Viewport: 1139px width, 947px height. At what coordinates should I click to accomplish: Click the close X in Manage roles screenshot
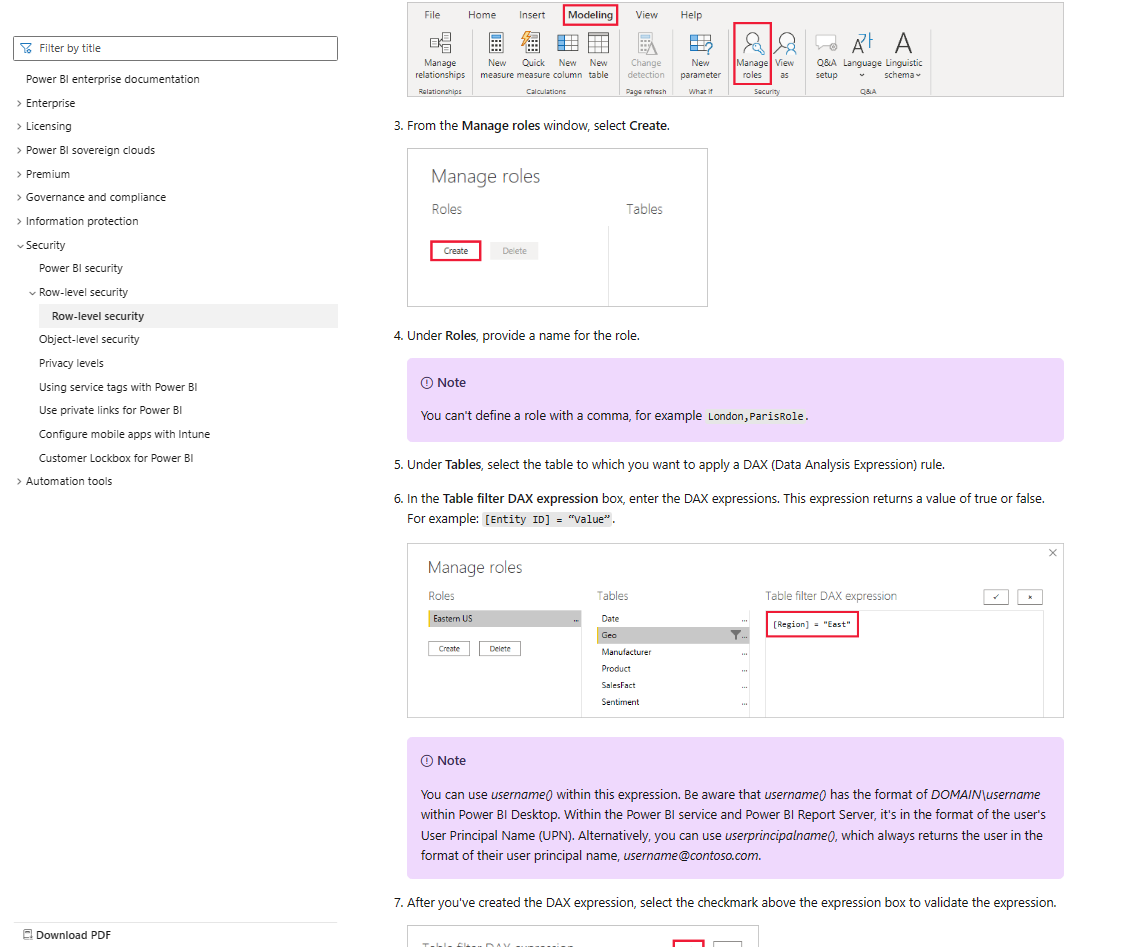point(1053,553)
